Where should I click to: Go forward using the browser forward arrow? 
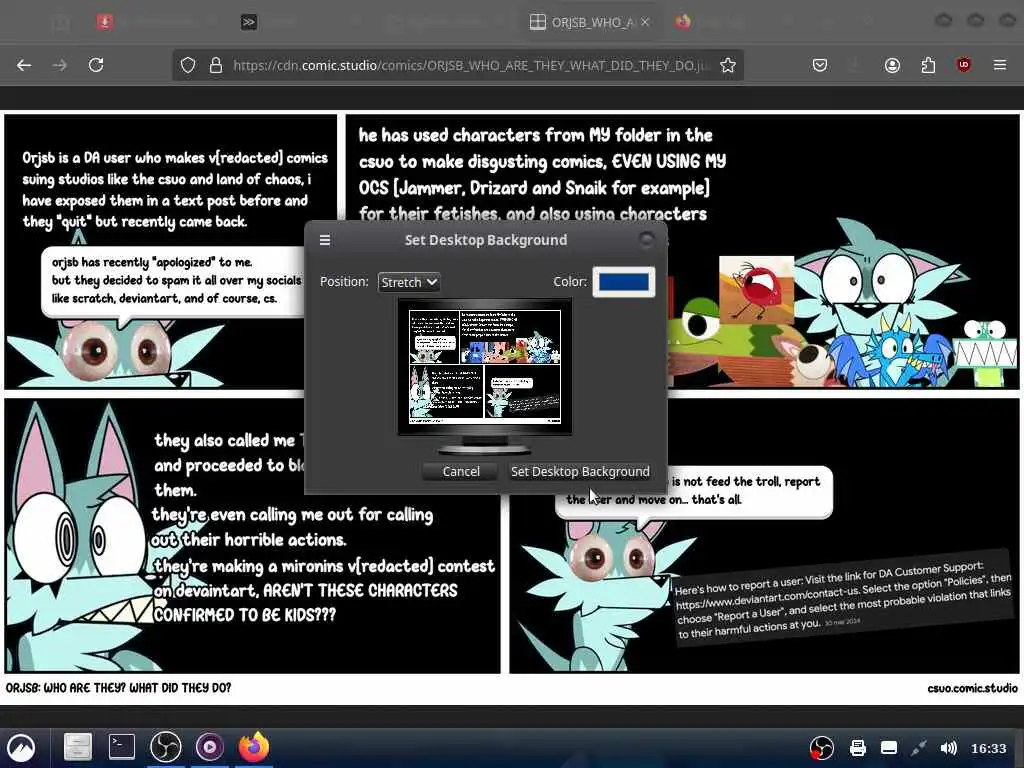coord(59,65)
